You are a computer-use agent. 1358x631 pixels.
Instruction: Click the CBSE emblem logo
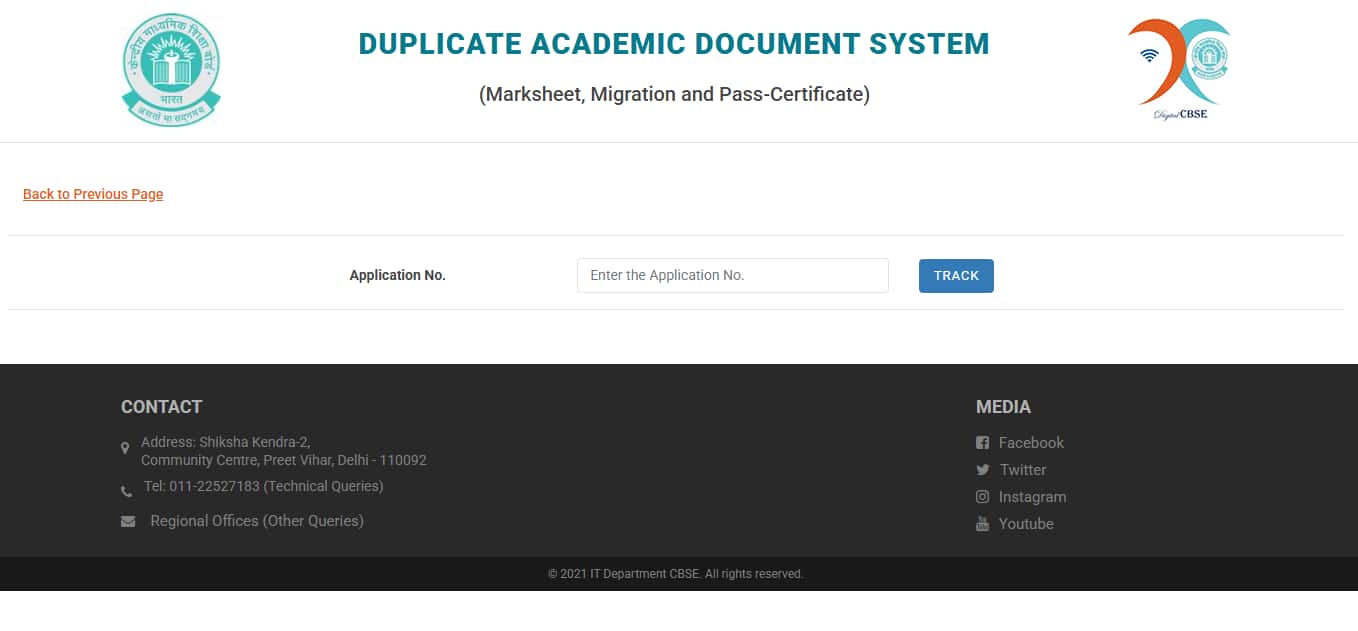pyautogui.click(x=171, y=70)
